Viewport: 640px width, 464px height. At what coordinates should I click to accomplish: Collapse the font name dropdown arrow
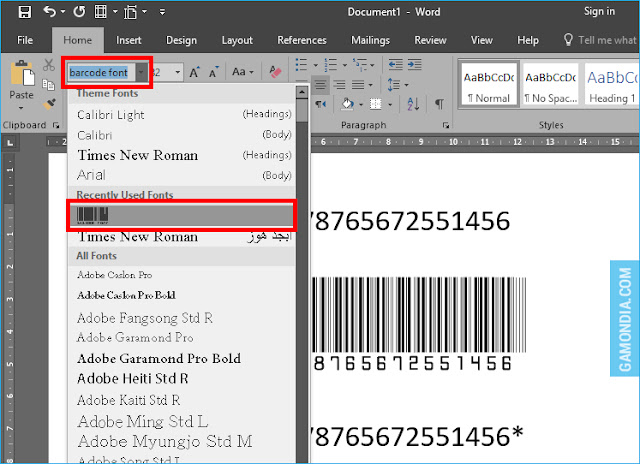point(141,73)
